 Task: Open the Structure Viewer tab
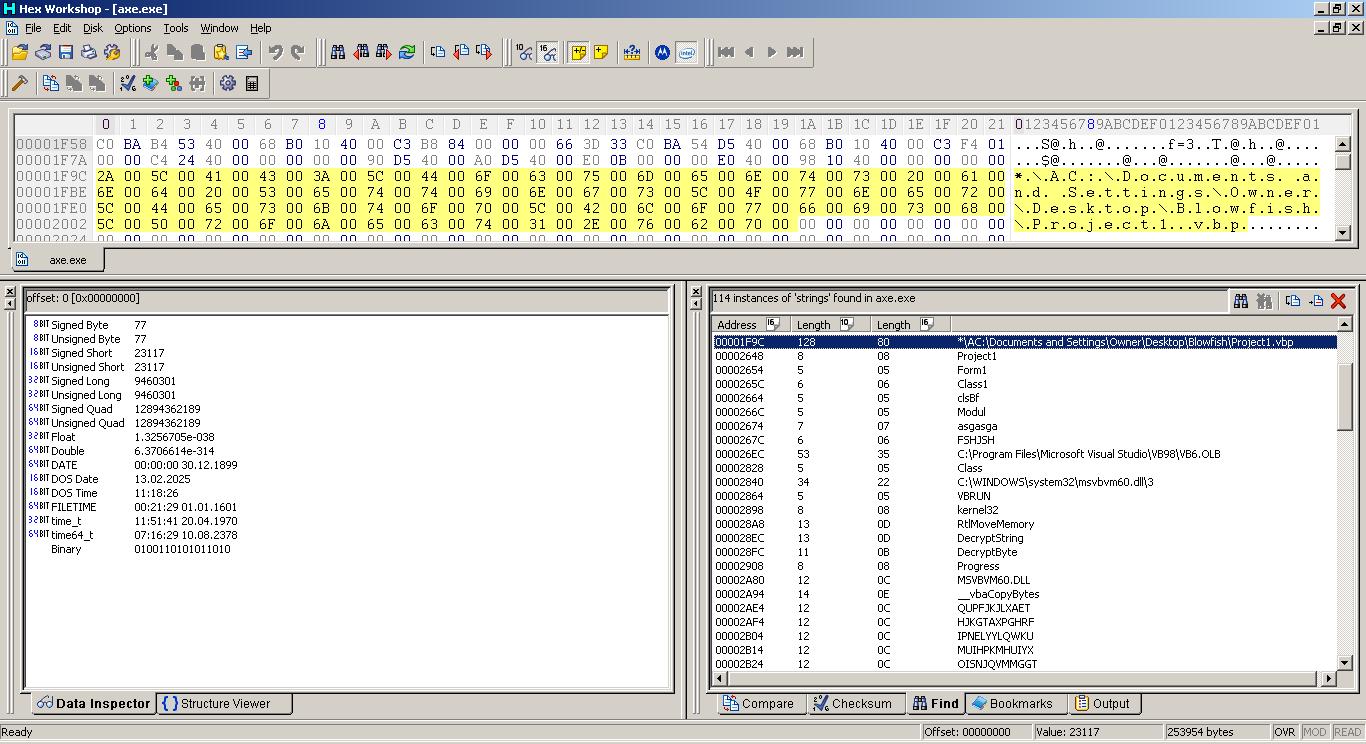click(x=216, y=703)
